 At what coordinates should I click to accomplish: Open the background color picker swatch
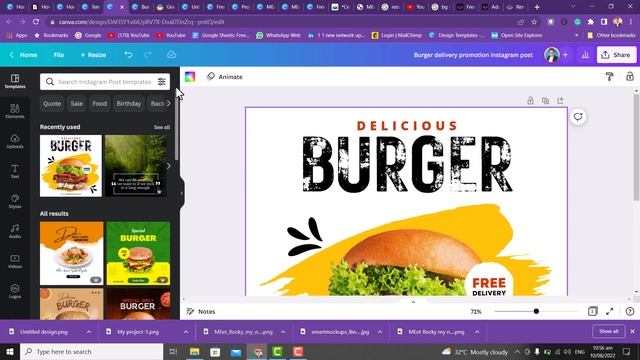click(190, 77)
